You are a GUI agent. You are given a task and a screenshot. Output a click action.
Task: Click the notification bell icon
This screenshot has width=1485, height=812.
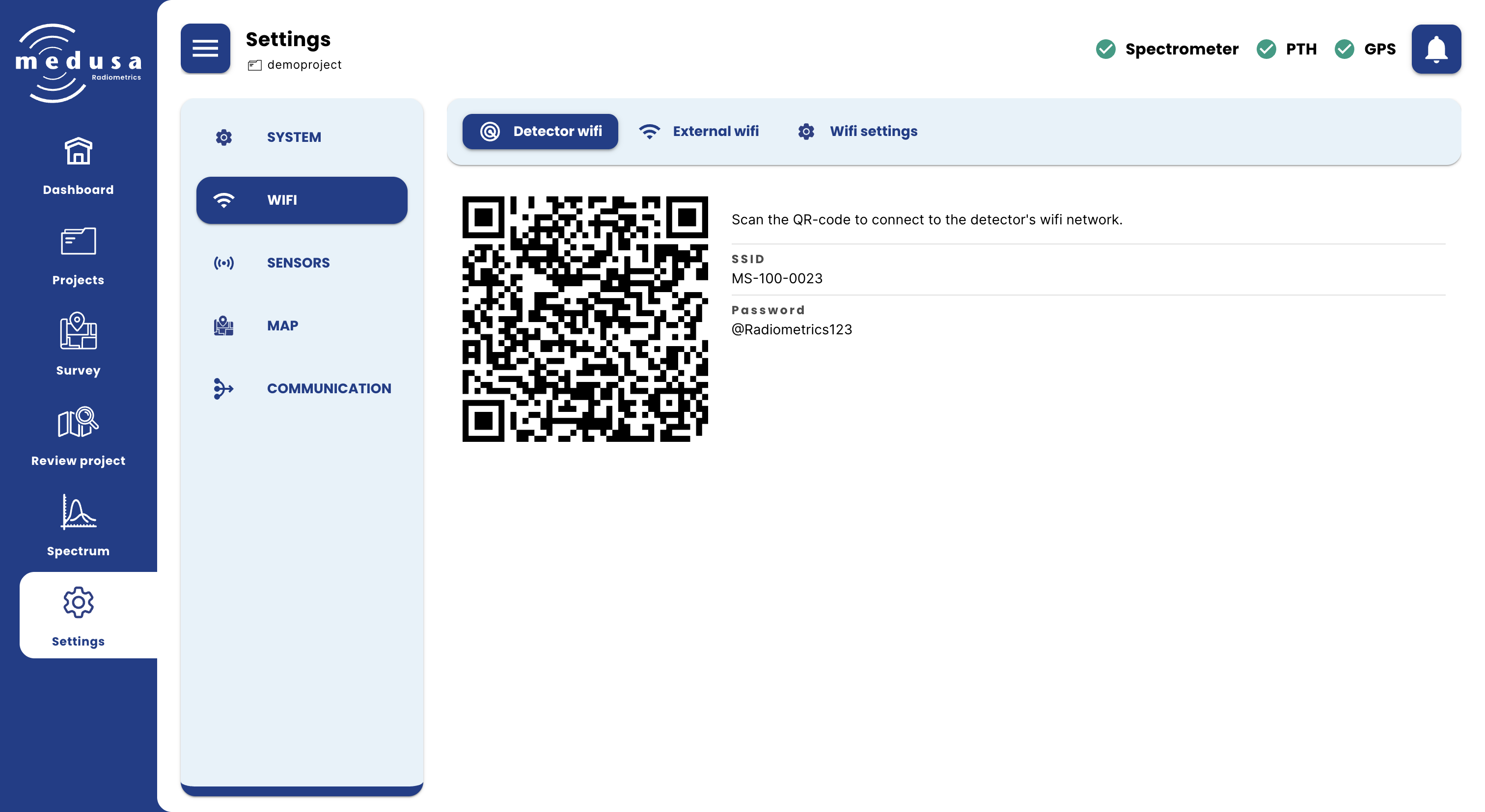(x=1436, y=49)
